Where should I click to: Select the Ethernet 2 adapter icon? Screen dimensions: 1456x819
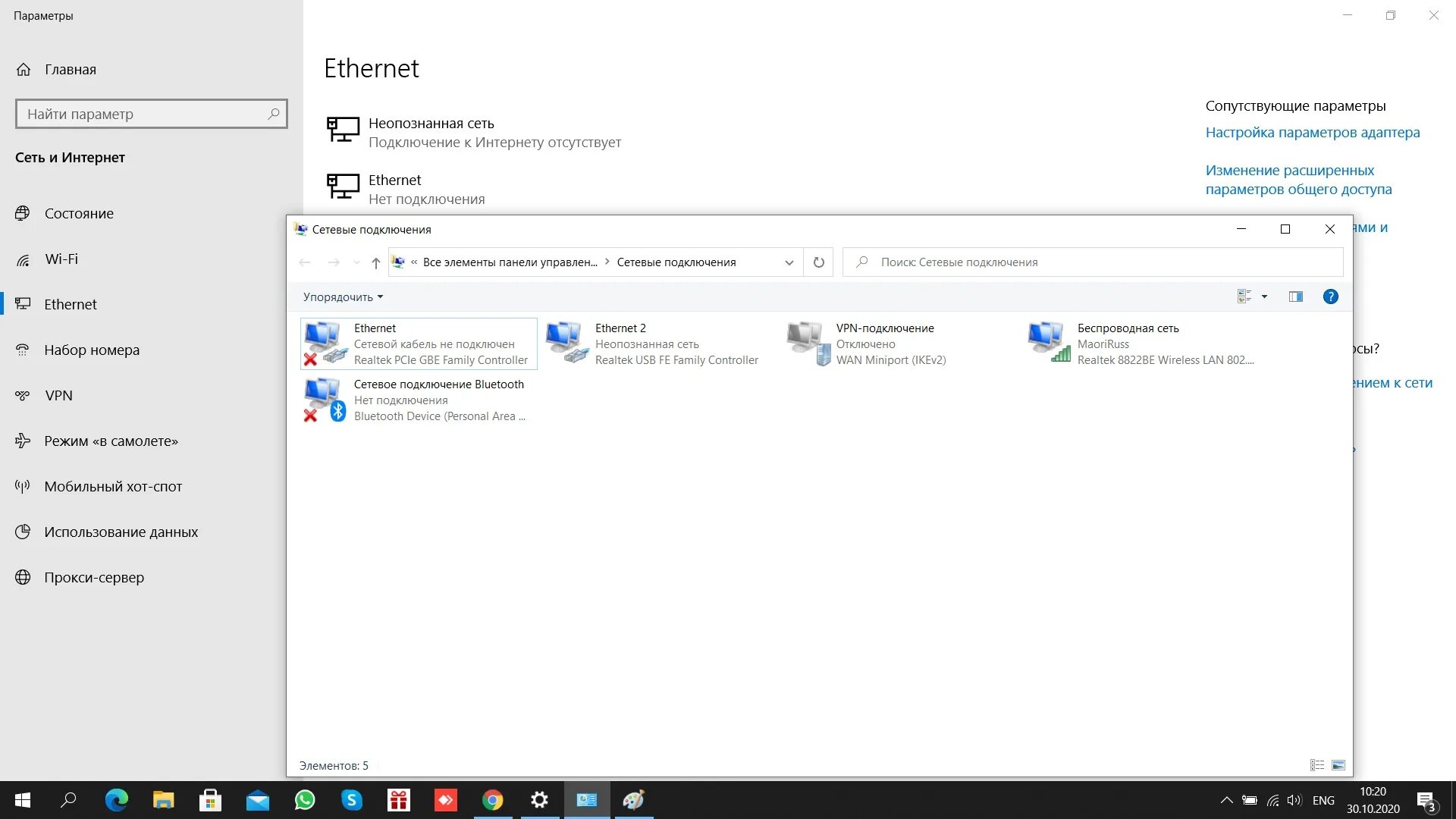[x=567, y=343]
